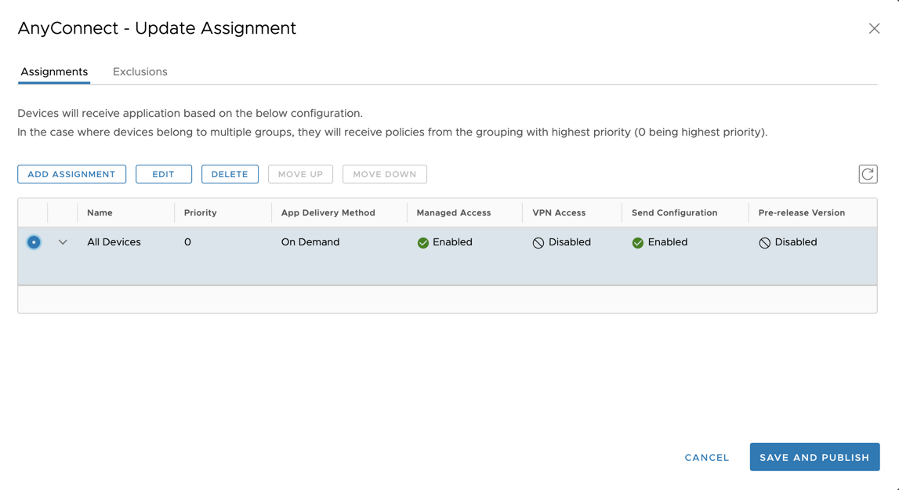Click the Name column header
The width and height of the screenshot is (899, 491).
(100, 212)
